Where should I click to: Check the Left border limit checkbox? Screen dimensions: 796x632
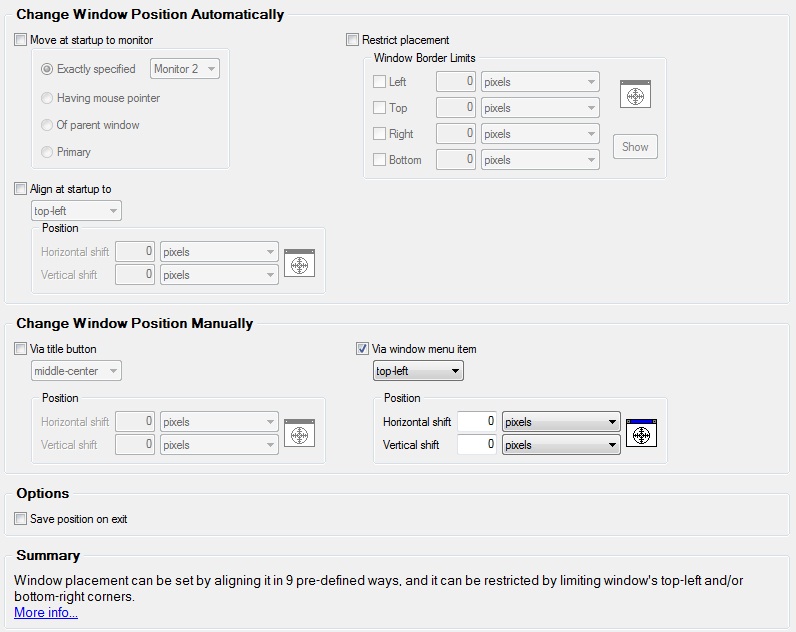click(x=379, y=82)
